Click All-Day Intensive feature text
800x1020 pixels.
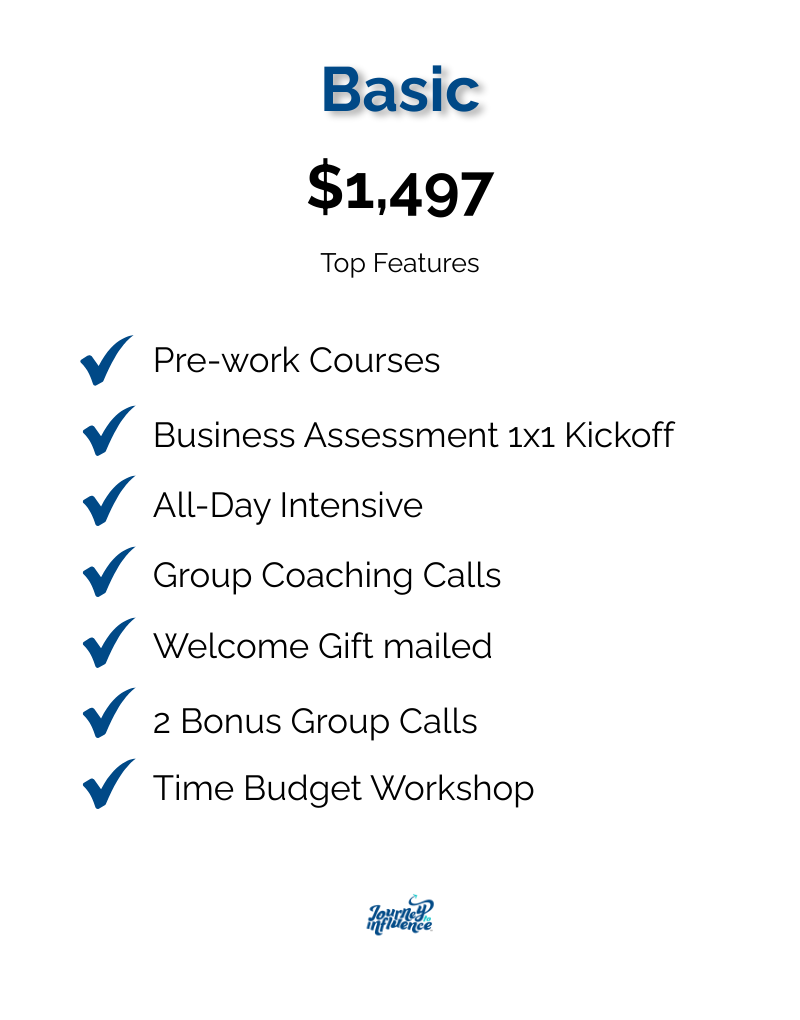click(x=288, y=505)
